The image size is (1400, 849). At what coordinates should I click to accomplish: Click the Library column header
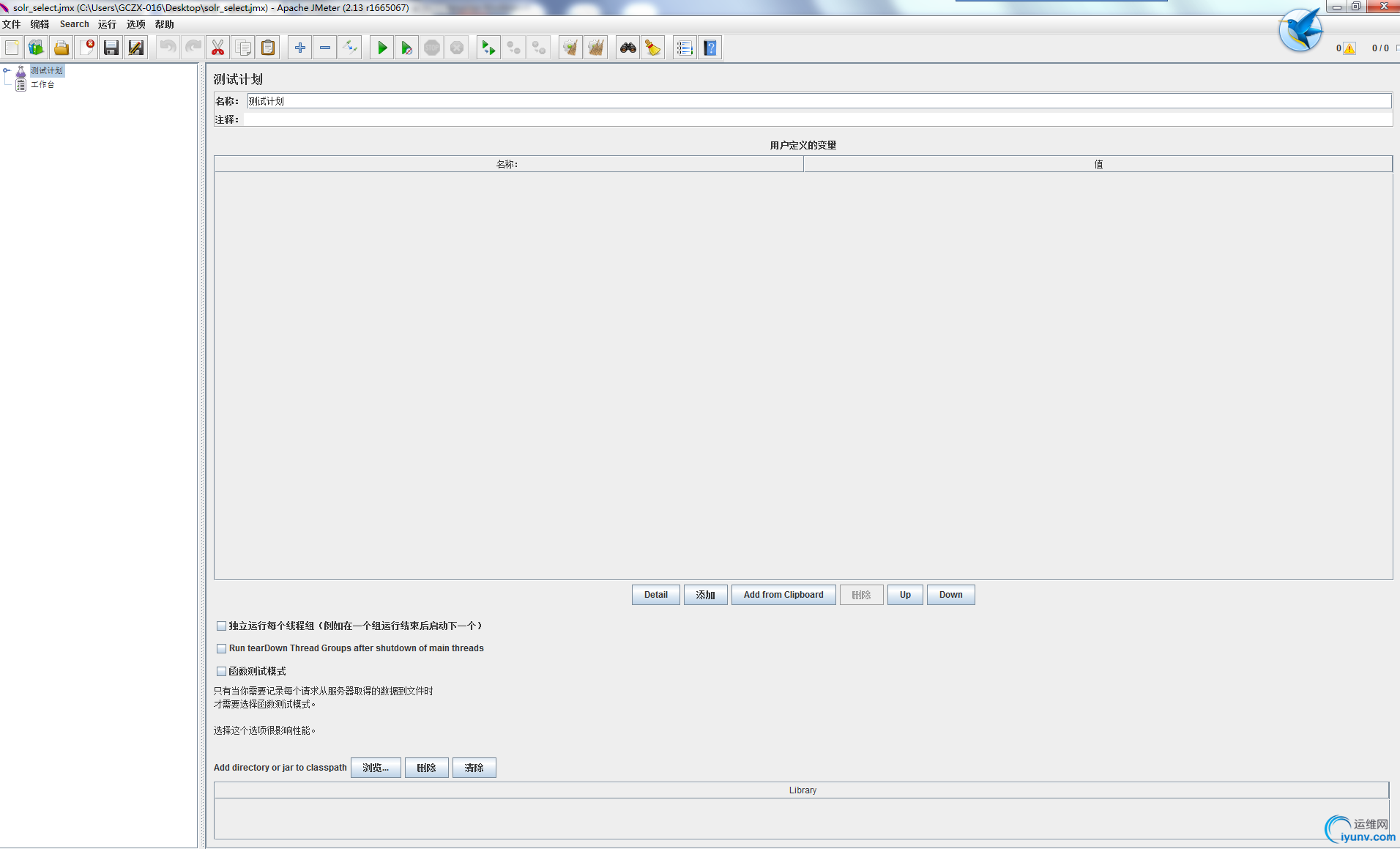point(802,790)
